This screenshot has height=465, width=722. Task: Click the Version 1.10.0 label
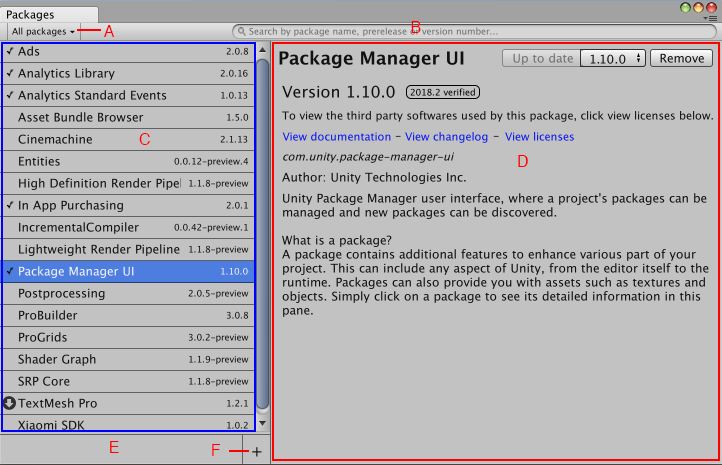coord(338,92)
